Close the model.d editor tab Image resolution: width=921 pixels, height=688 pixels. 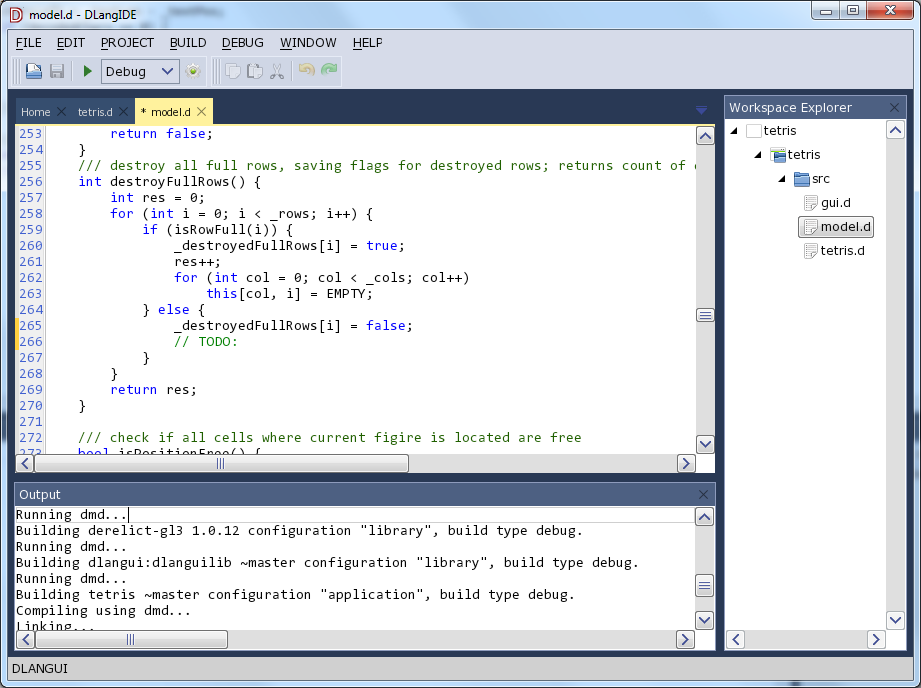(x=201, y=112)
